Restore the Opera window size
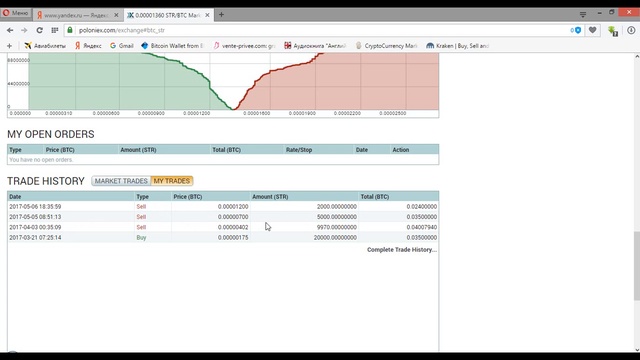This screenshot has height=360, width=640. [x=611, y=13]
